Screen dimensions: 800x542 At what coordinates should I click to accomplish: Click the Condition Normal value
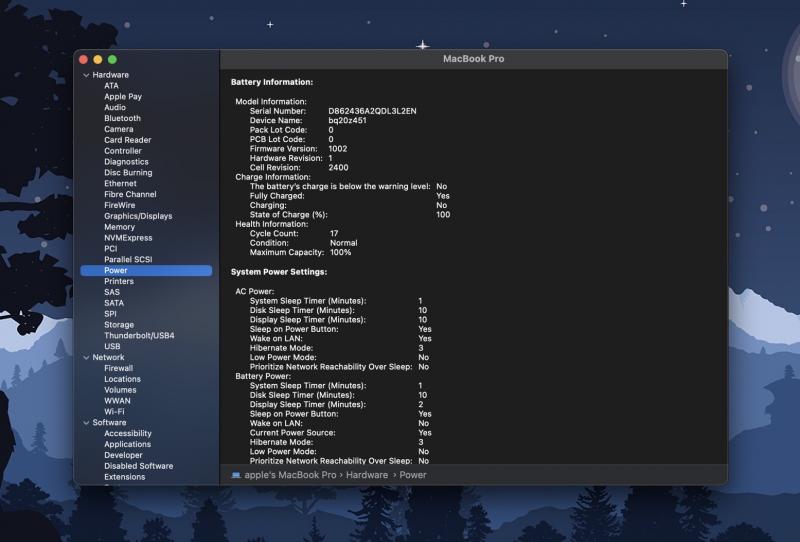[x=343, y=243]
